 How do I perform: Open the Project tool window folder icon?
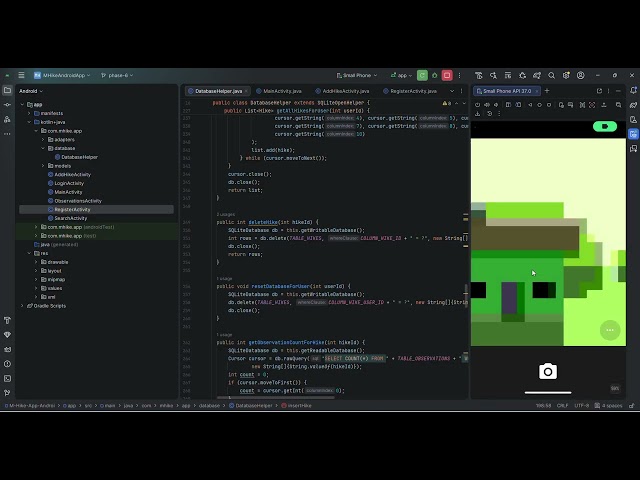(x=7, y=90)
